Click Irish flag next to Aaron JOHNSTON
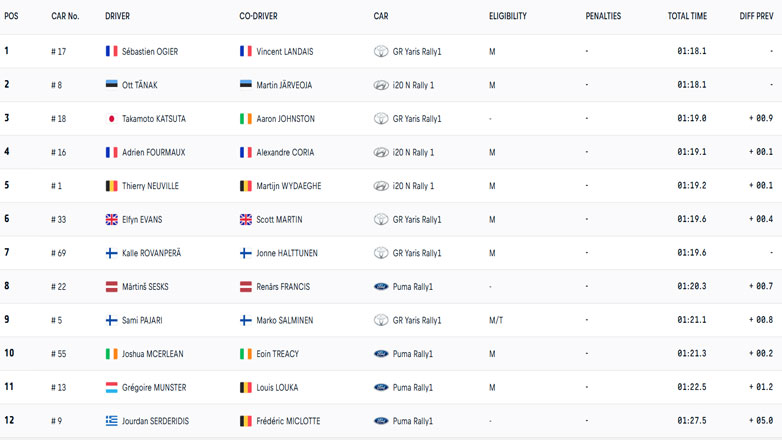Viewport: 782px width, 440px height. tap(246, 118)
